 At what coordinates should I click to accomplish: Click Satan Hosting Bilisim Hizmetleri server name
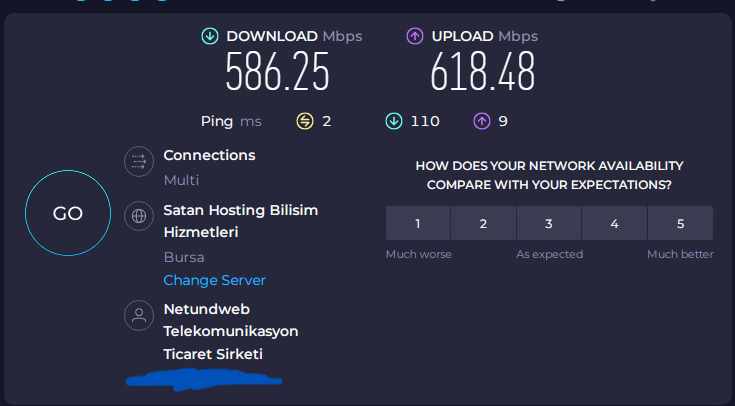pyautogui.click(x=240, y=221)
